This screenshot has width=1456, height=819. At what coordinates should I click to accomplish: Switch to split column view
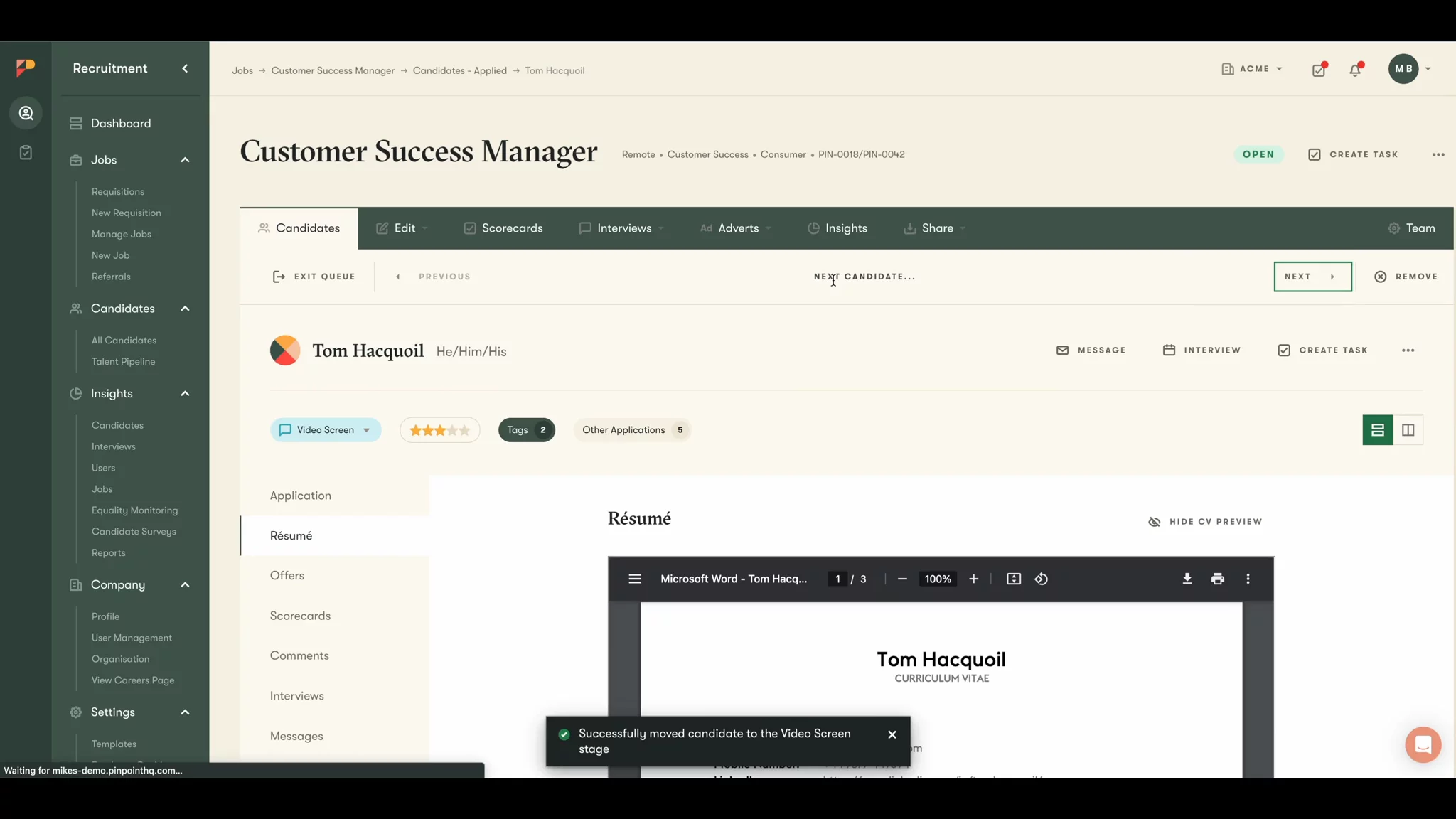pos(1408,430)
